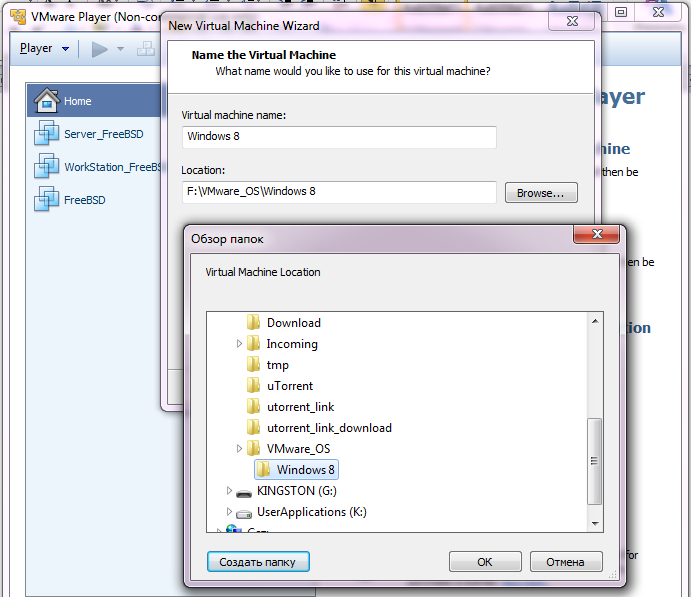The image size is (691, 597).
Task: Click the VMware_OS folder icon
Action: [x=253, y=449]
